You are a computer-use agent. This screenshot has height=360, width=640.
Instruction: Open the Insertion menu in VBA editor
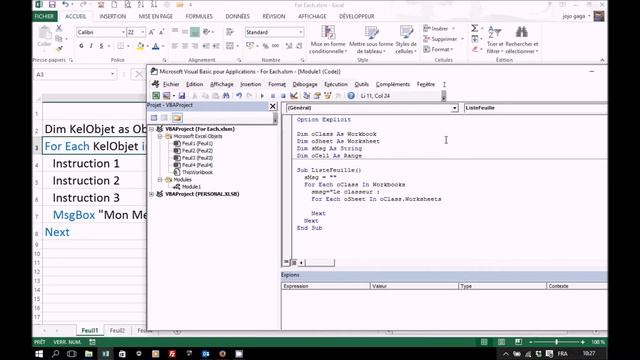(251, 84)
